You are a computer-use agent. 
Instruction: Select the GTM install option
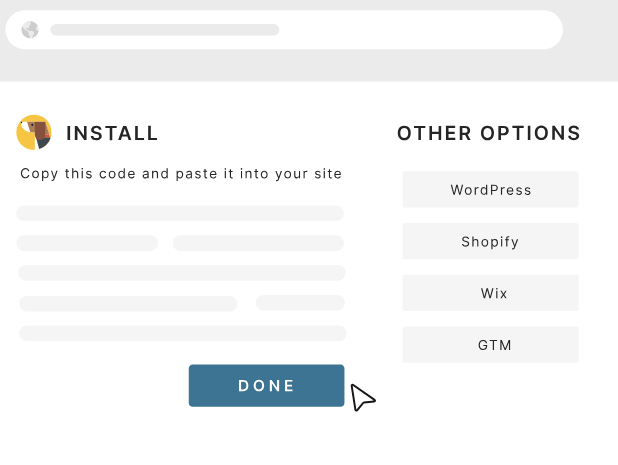click(490, 345)
